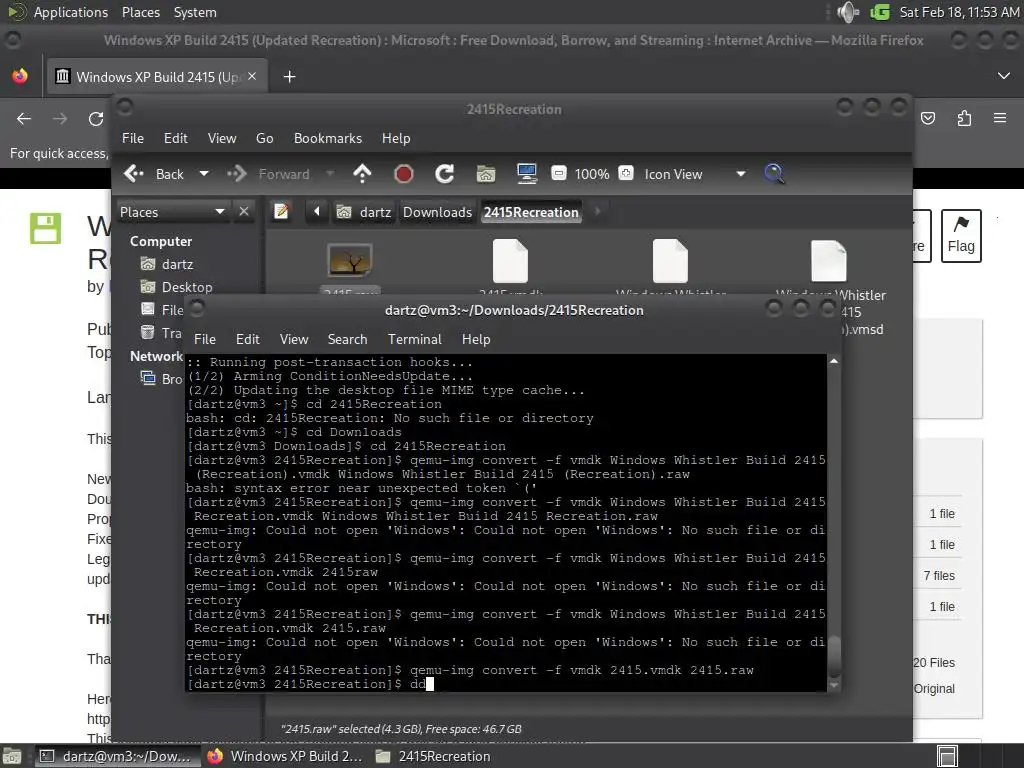Switch to 2415Recreation taskbar entry
This screenshot has width=1024, height=768.
[434, 756]
